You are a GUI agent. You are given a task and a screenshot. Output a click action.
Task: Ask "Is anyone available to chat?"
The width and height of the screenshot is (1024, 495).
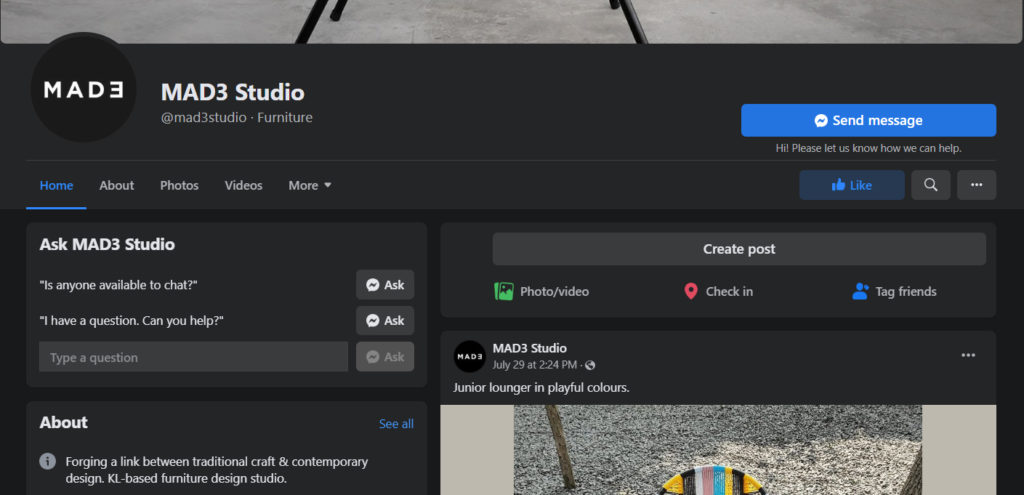[385, 285]
